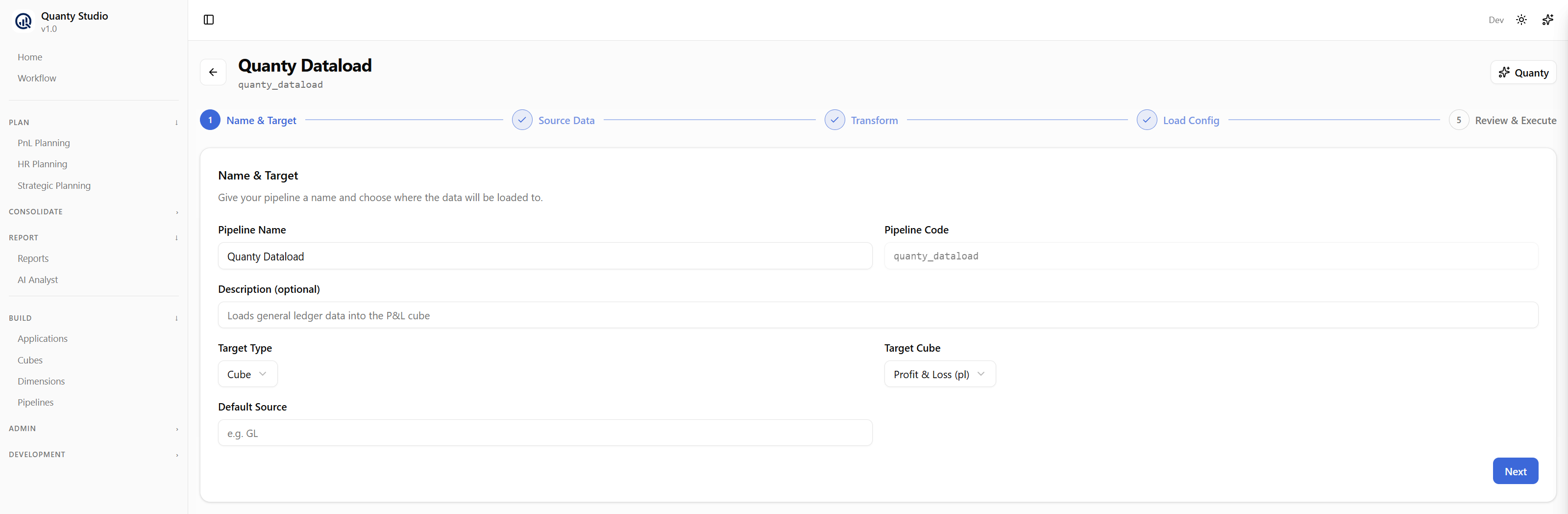Click the v1.0 version text
Image resolution: width=1568 pixels, height=514 pixels.
(49, 29)
